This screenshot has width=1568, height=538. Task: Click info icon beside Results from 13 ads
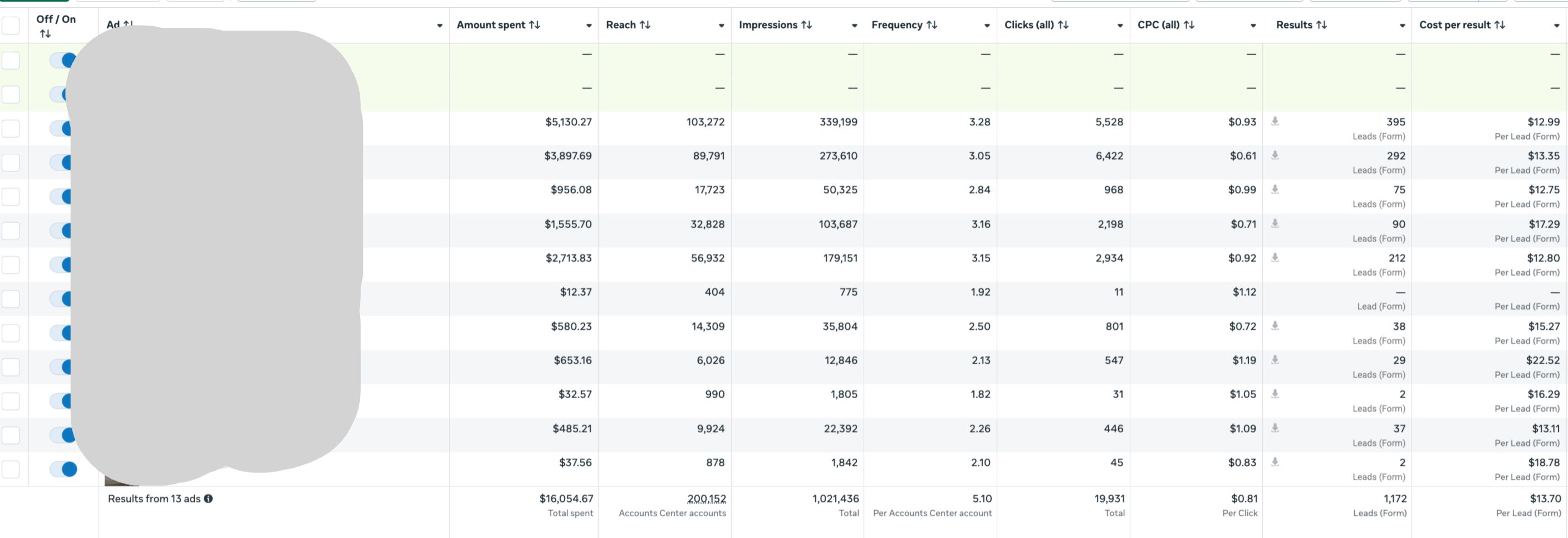[x=208, y=498]
